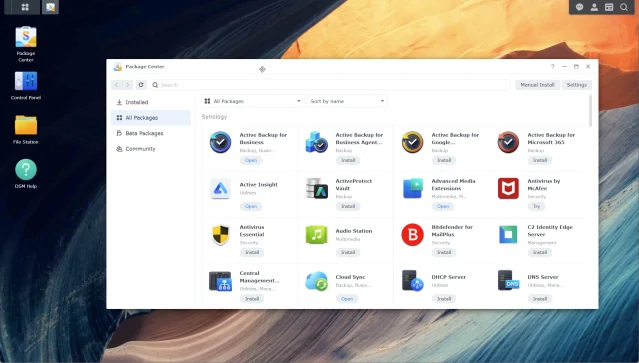Try Antivirus by McAfee
Image resolution: width=639 pixels, height=363 pixels.
coord(537,206)
